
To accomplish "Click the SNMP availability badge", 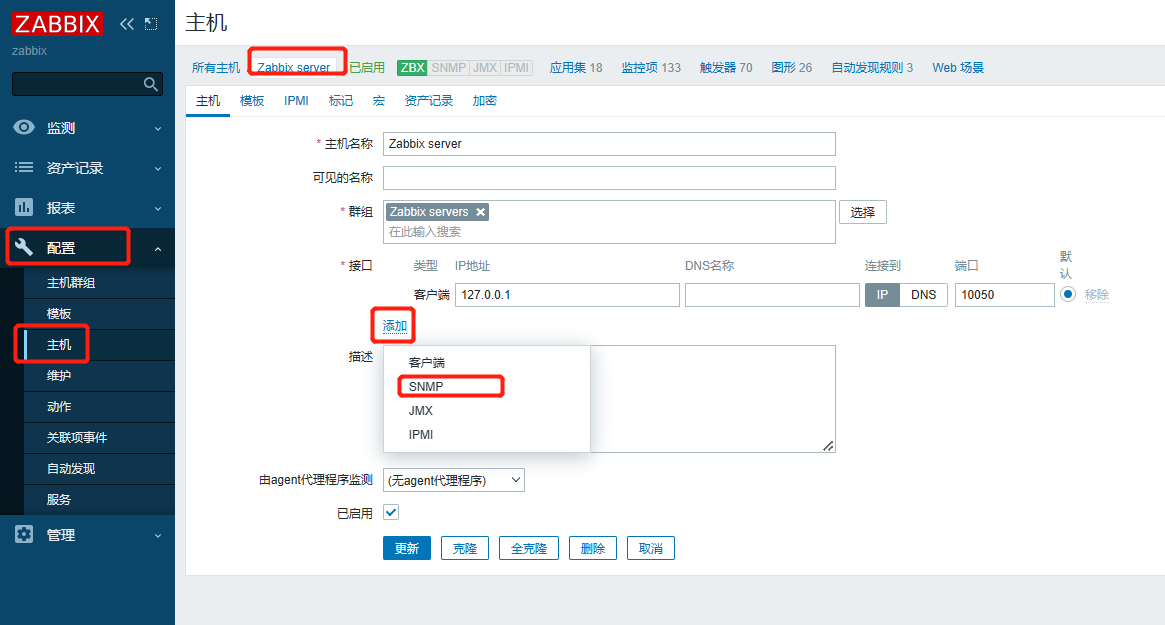I will coord(448,68).
